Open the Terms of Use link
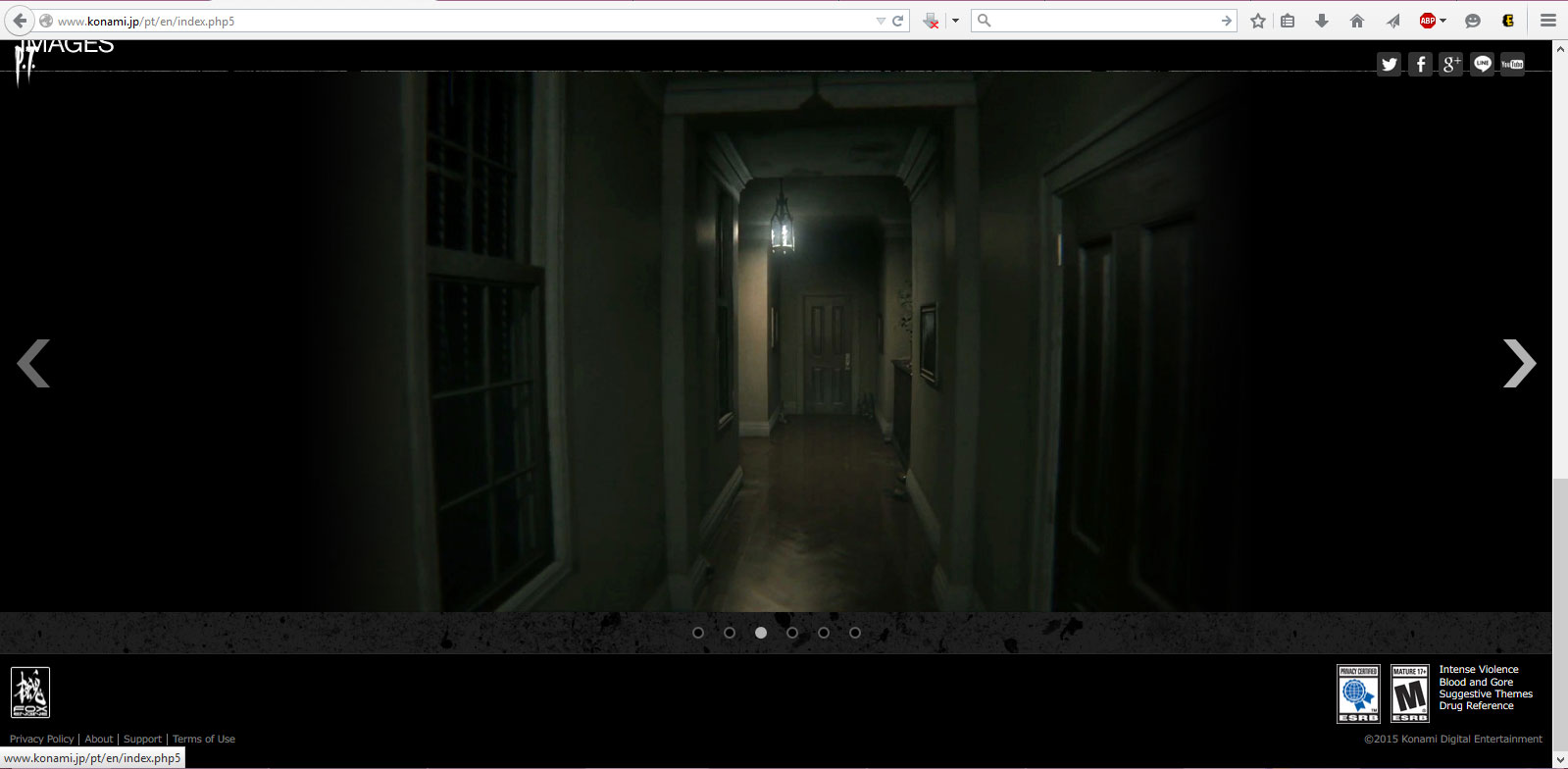Viewport: 1568px width, 769px height. tap(204, 739)
